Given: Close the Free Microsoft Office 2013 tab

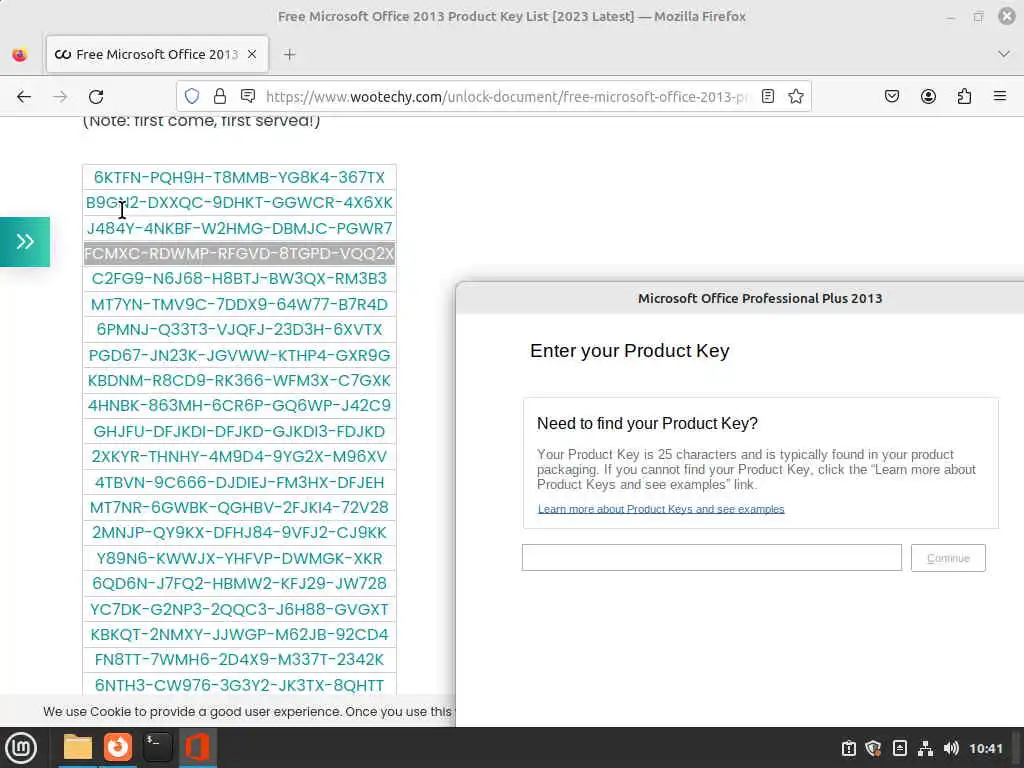Looking at the screenshot, I should coord(252,54).
